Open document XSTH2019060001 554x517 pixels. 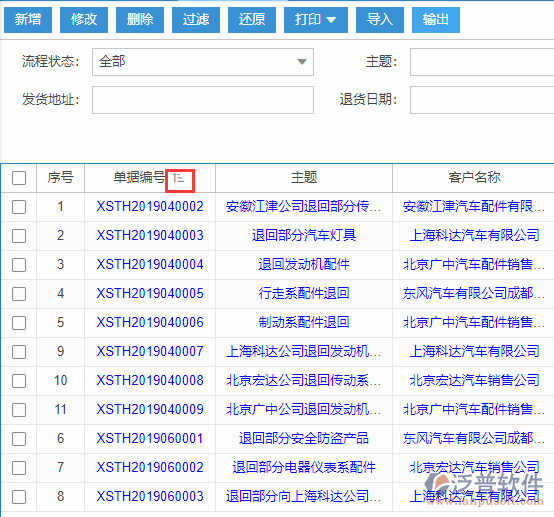[150, 439]
